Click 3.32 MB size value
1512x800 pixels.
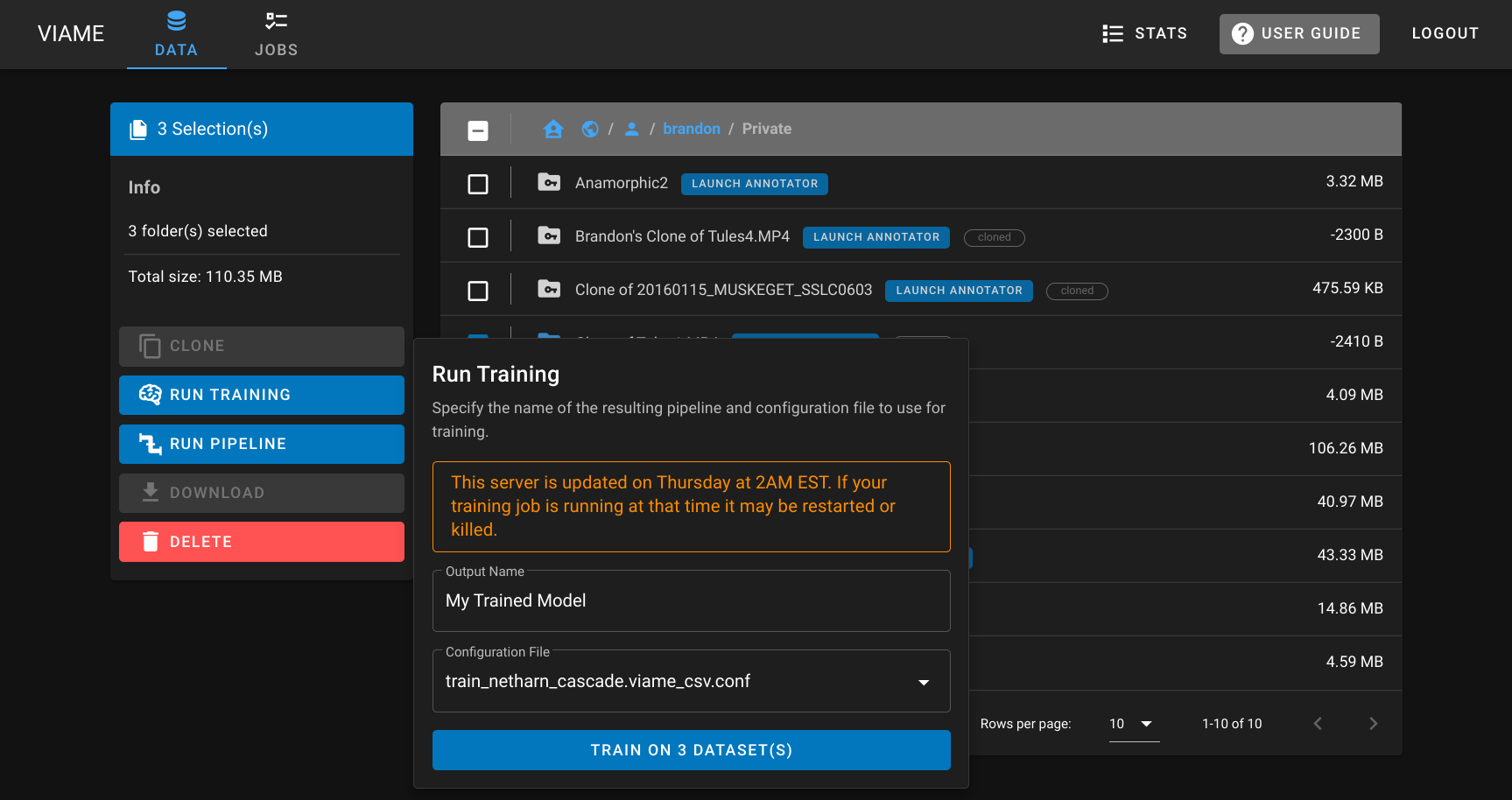(x=1354, y=181)
